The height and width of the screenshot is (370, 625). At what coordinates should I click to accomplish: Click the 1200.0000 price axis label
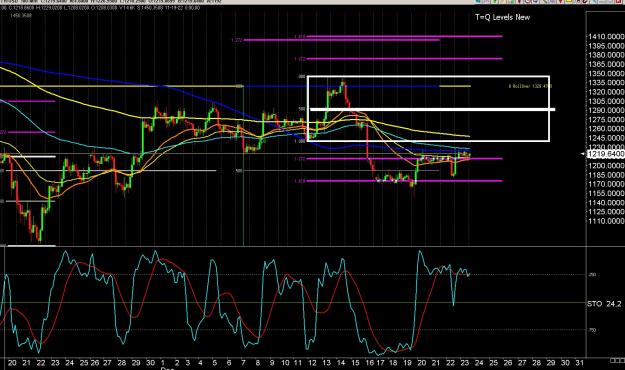(x=606, y=166)
